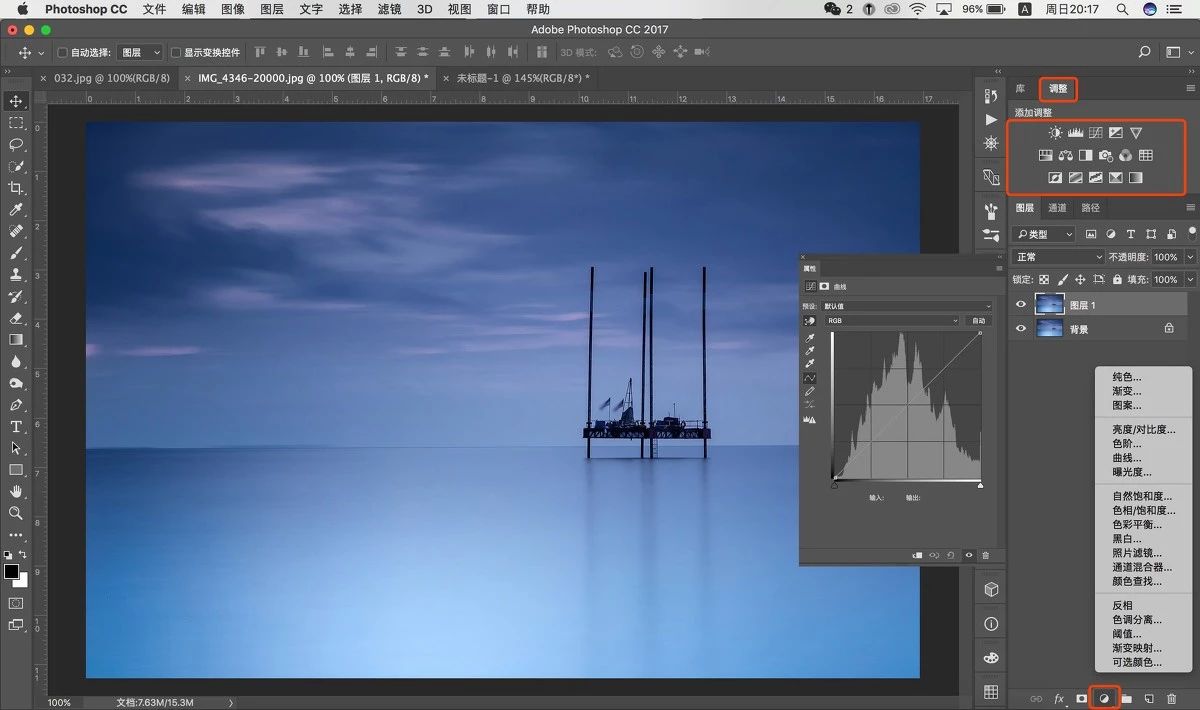Open the 滤镜 menu in menu bar
The width and height of the screenshot is (1200, 710).
389,9
